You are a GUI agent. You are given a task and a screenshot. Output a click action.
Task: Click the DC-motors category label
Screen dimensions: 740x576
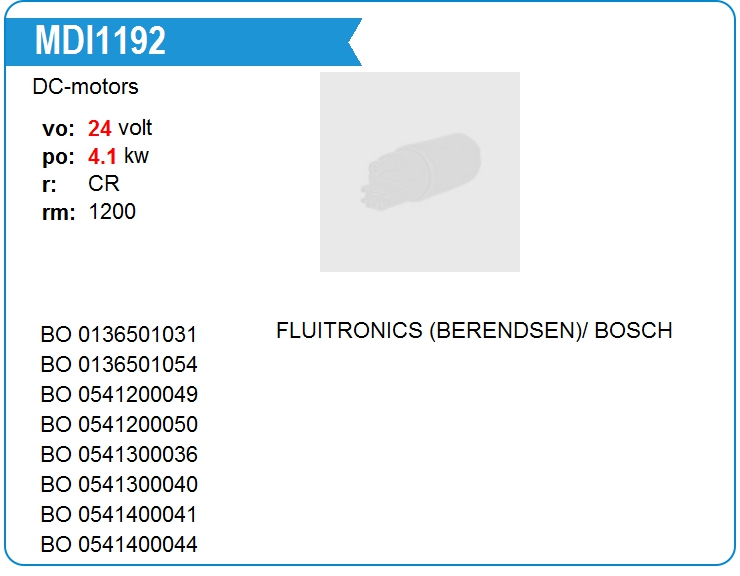coord(85,87)
